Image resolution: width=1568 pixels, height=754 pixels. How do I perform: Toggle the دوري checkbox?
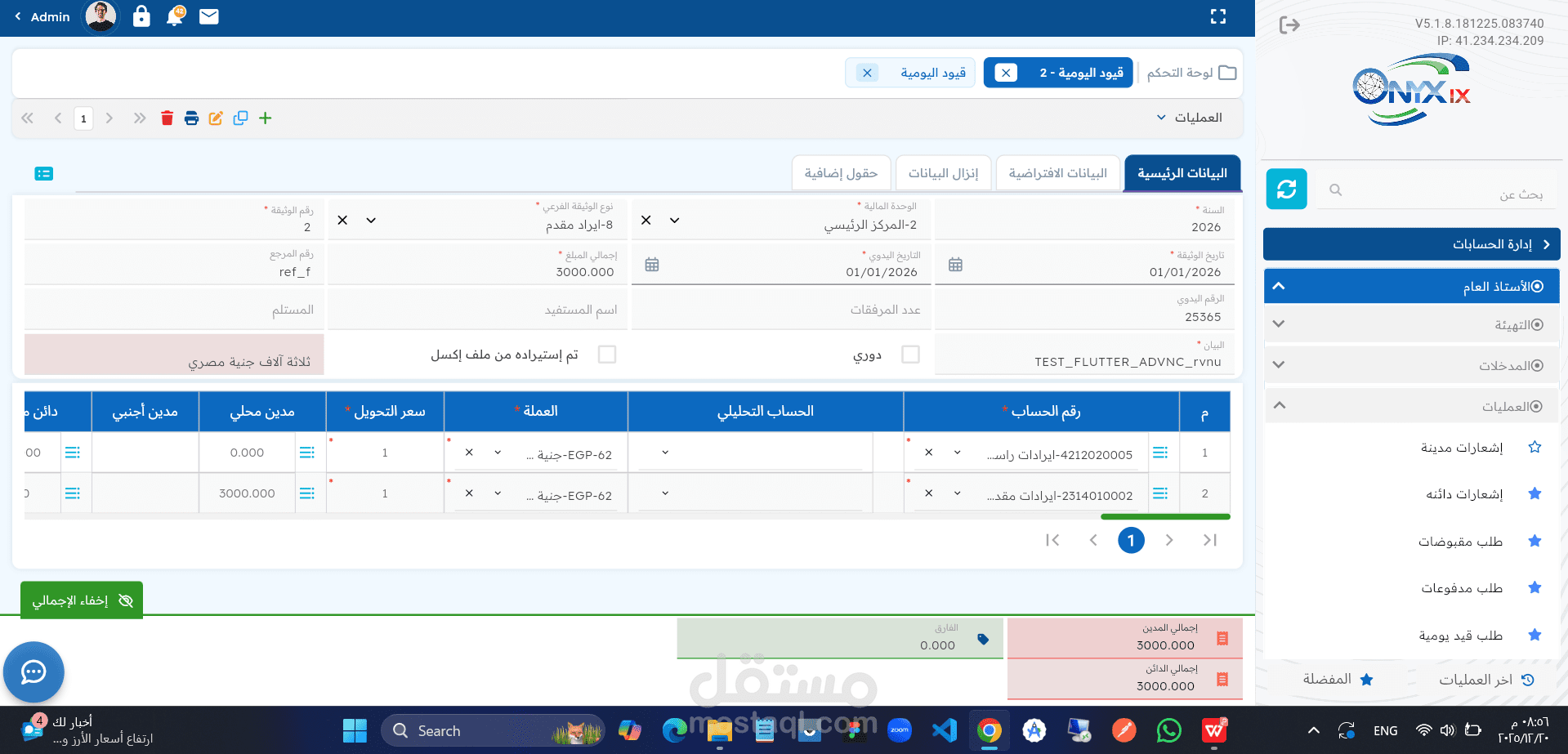point(910,355)
